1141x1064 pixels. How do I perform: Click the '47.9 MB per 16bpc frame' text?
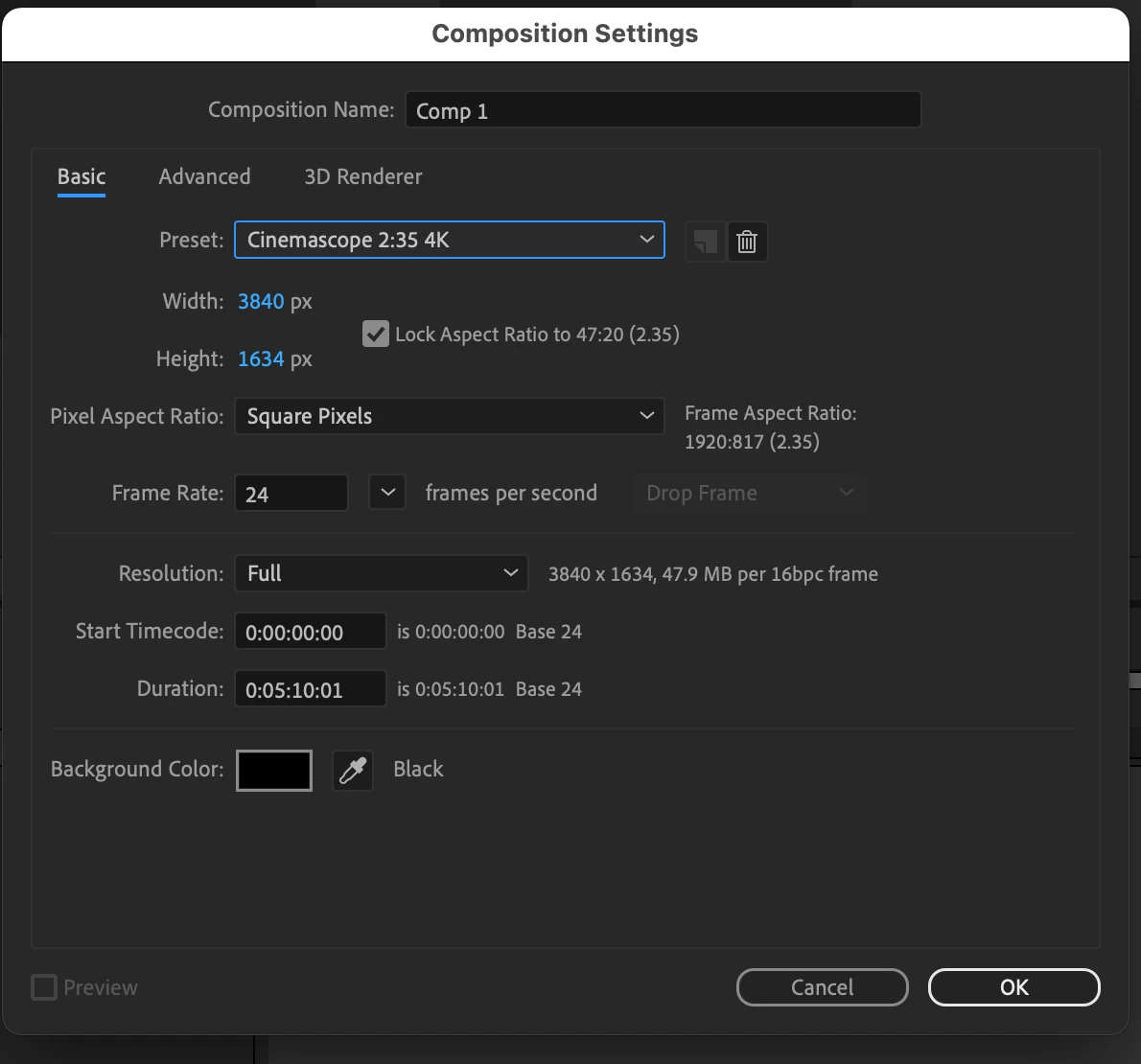coord(770,574)
